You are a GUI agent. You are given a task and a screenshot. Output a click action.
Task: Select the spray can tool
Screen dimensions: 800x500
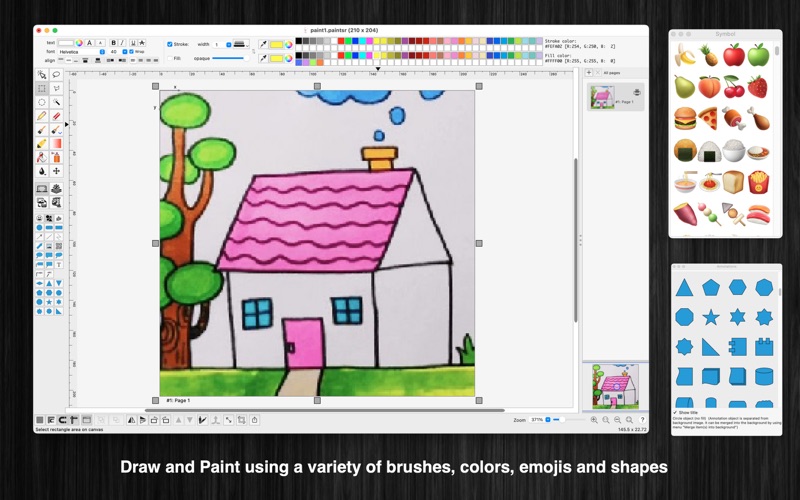56,157
